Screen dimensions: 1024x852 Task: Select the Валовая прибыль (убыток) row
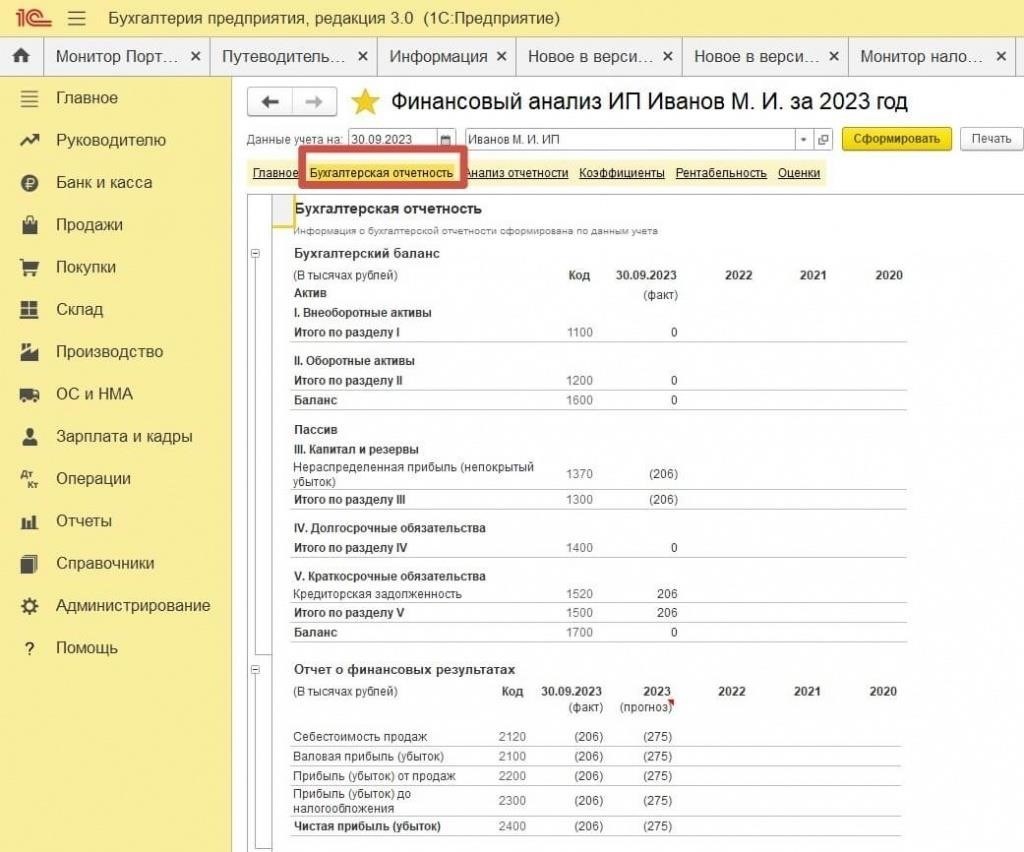click(x=596, y=757)
